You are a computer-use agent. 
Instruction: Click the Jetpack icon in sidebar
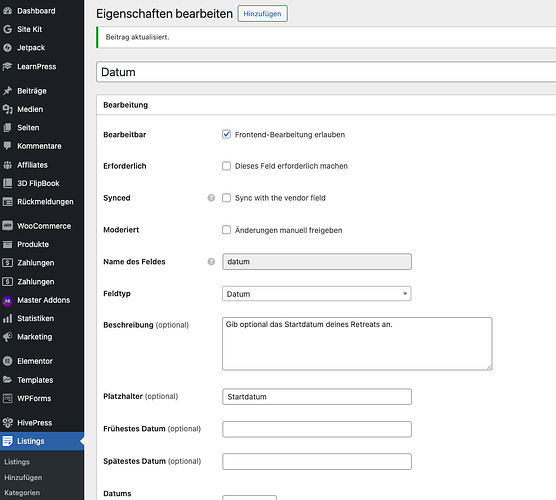point(7,48)
